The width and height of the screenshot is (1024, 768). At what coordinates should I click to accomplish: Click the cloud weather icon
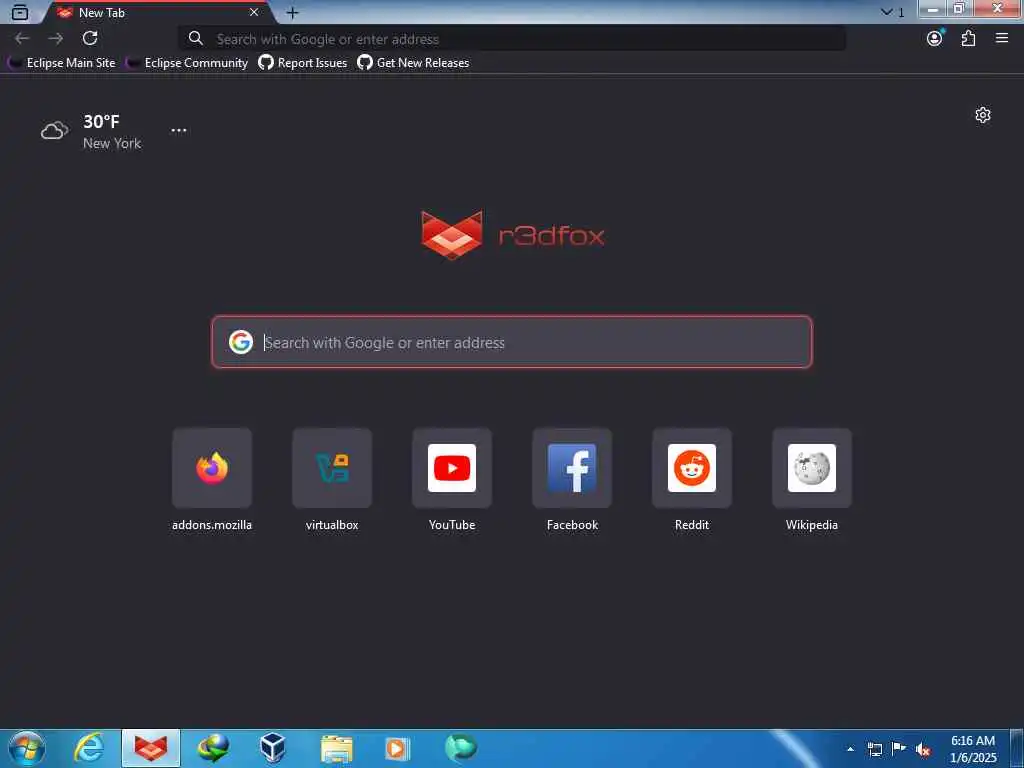click(x=54, y=131)
